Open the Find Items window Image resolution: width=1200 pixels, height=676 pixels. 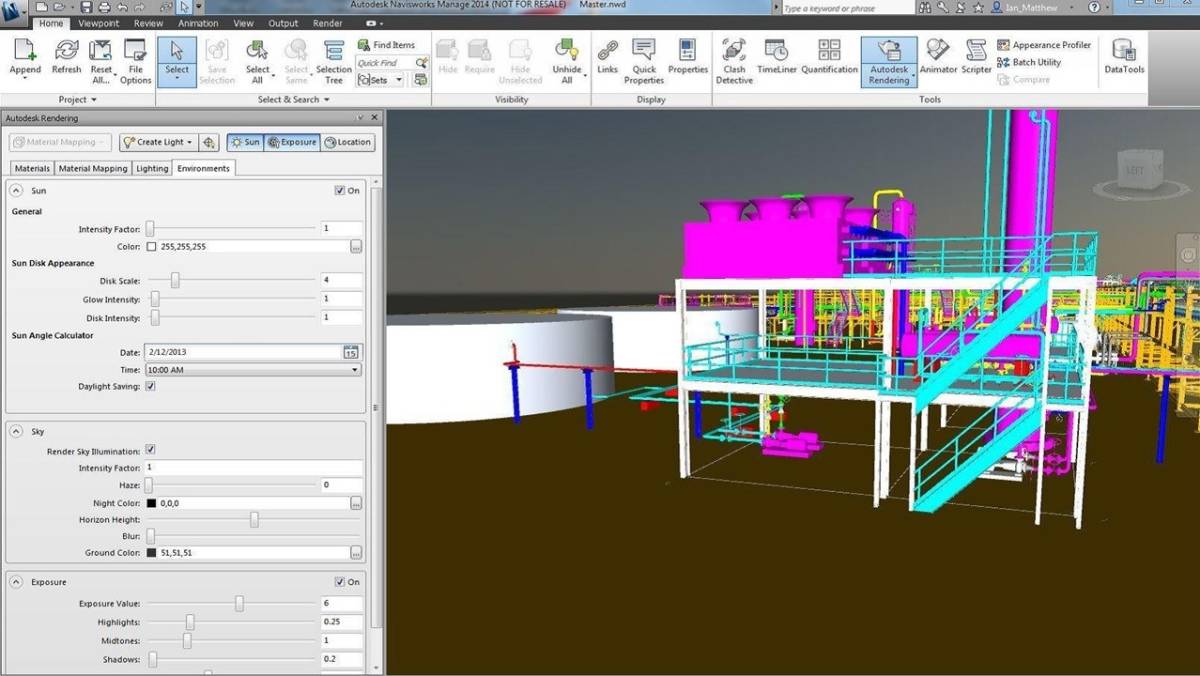pos(386,45)
